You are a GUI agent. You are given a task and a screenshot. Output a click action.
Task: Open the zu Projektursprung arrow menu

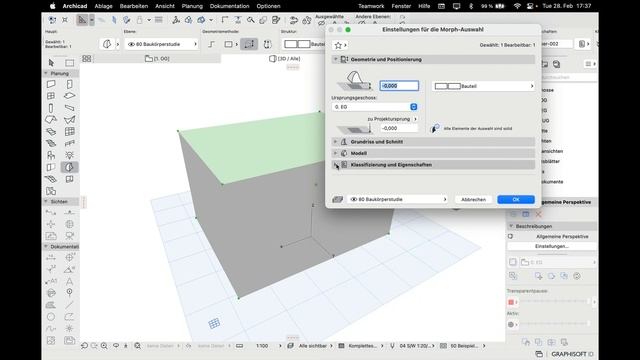[x=416, y=119]
